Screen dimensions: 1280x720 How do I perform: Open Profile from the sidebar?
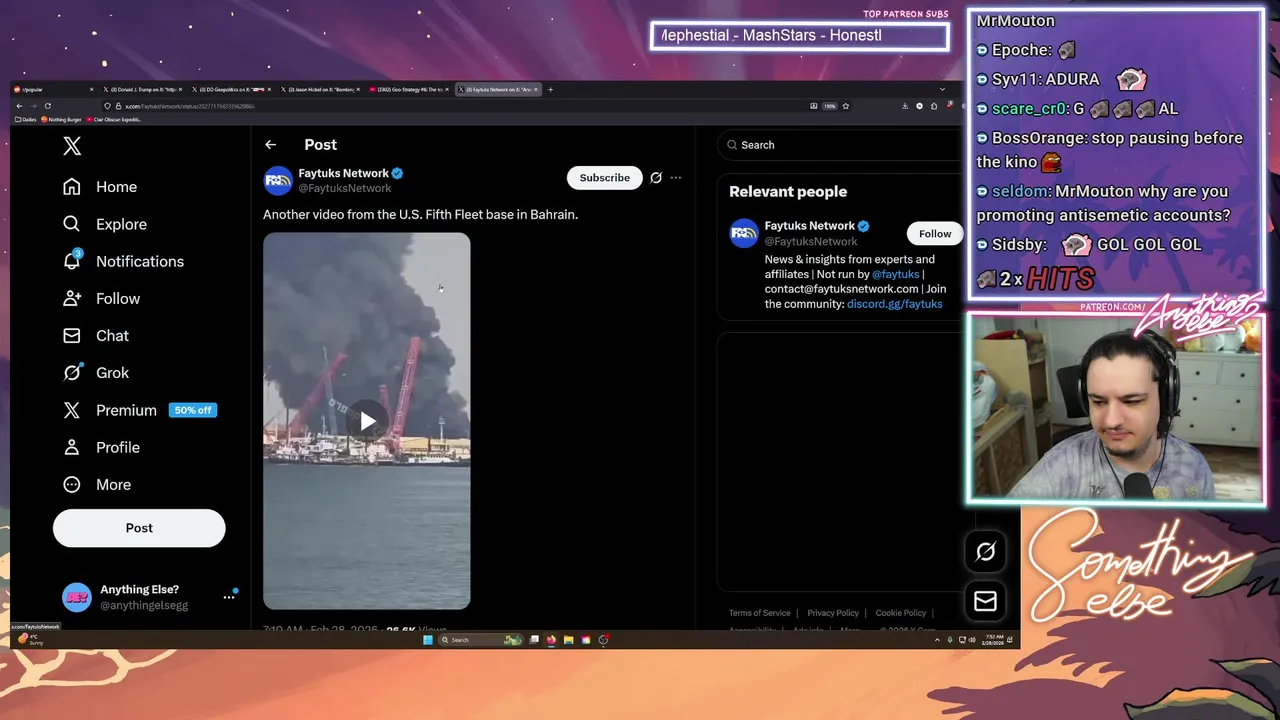click(x=101, y=447)
